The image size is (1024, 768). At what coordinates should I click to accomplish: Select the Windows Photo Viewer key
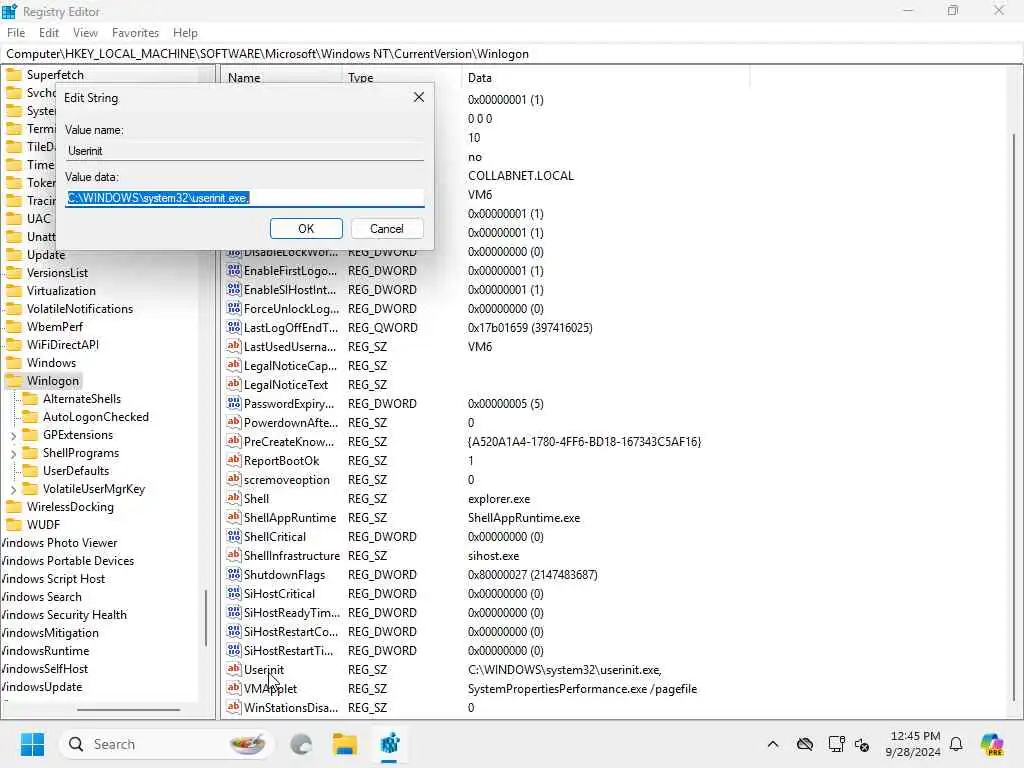[x=59, y=543]
